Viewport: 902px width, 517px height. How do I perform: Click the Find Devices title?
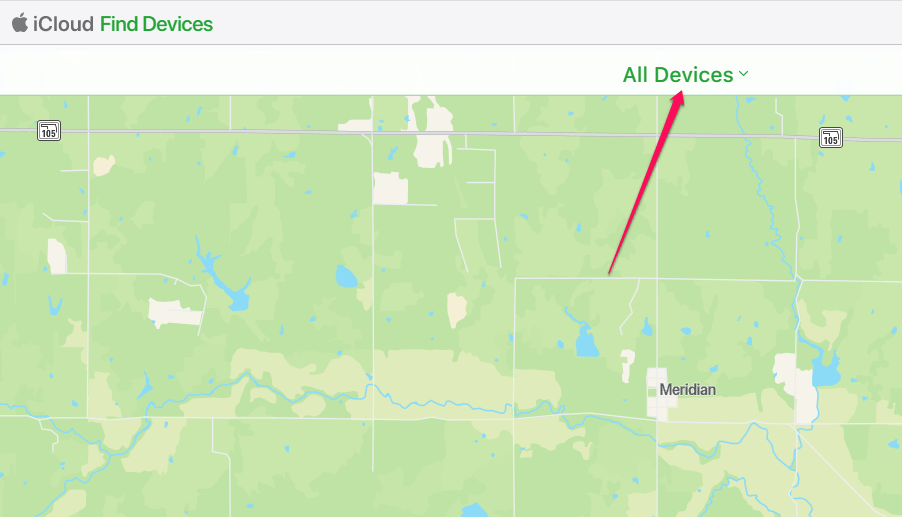tap(156, 24)
